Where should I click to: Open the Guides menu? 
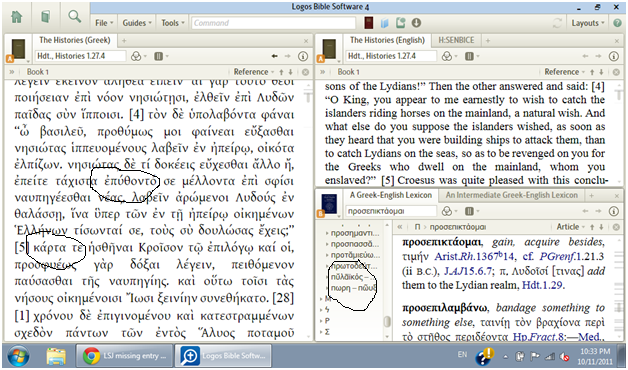click(137, 23)
